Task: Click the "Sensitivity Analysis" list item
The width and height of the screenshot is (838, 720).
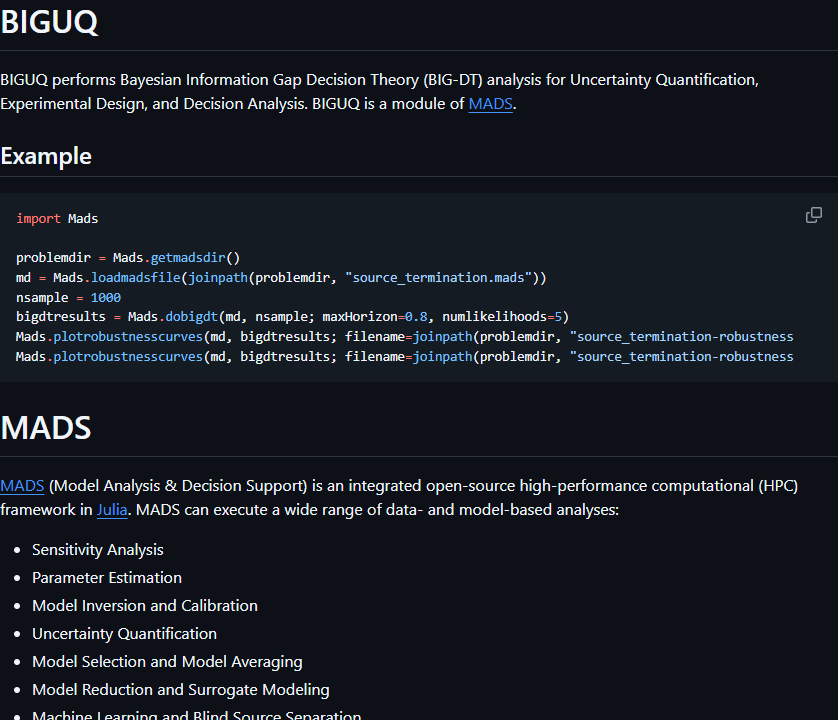Action: [x=98, y=550]
